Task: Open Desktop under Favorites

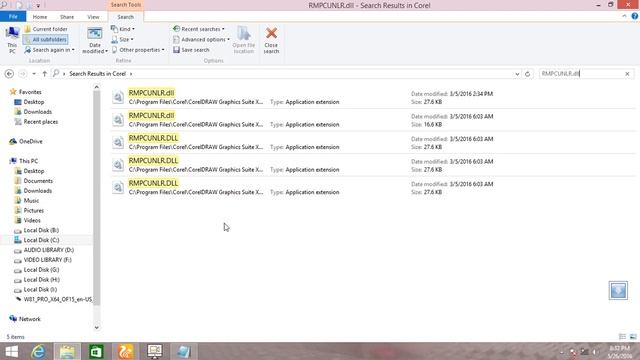Action: (x=33, y=102)
